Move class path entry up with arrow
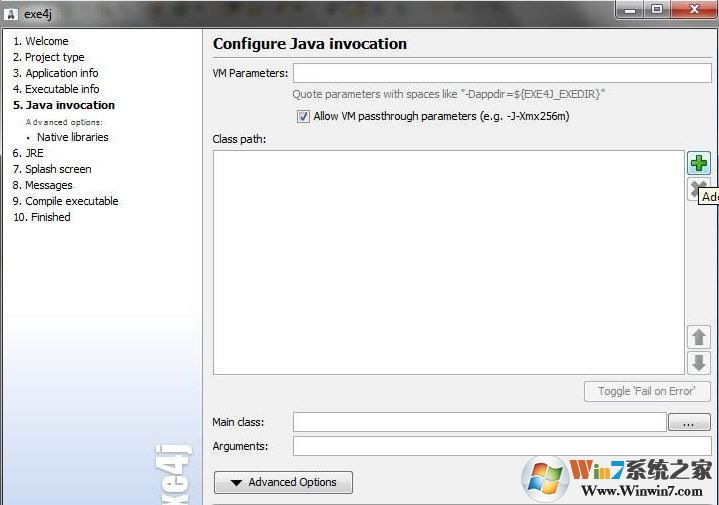719x505 pixels. click(699, 337)
